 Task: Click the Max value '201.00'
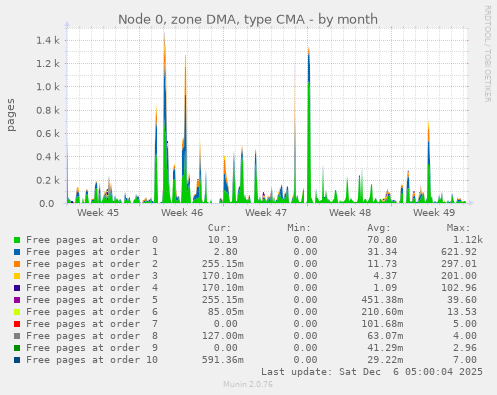click(459, 276)
